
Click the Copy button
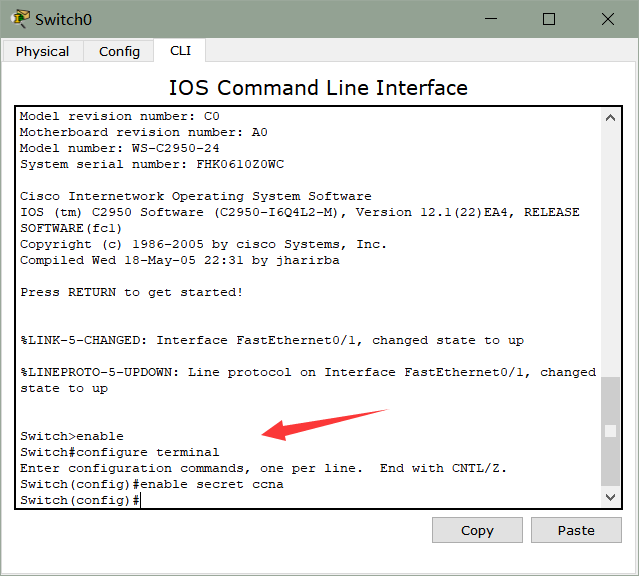[477, 530]
